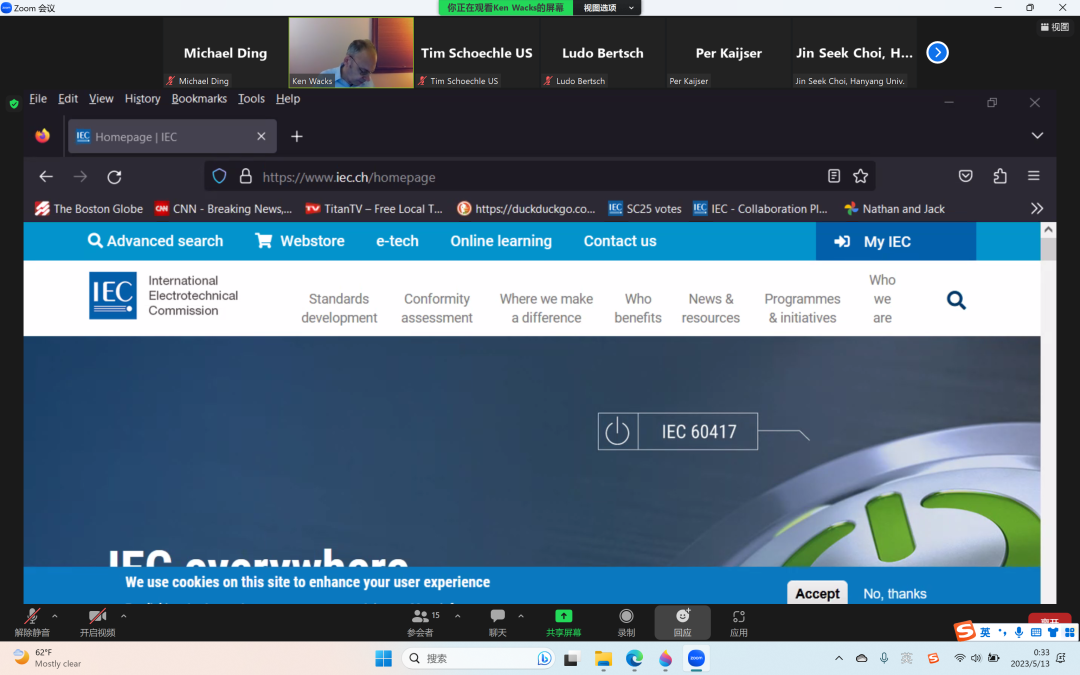Image resolution: width=1080 pixels, height=675 pixels.
Task: List all tabs dropdown arrow
Action: pyautogui.click(x=1037, y=136)
